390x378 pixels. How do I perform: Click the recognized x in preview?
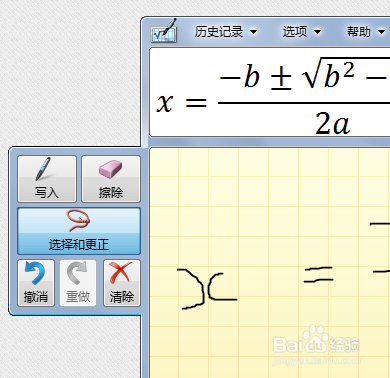pyautogui.click(x=165, y=103)
